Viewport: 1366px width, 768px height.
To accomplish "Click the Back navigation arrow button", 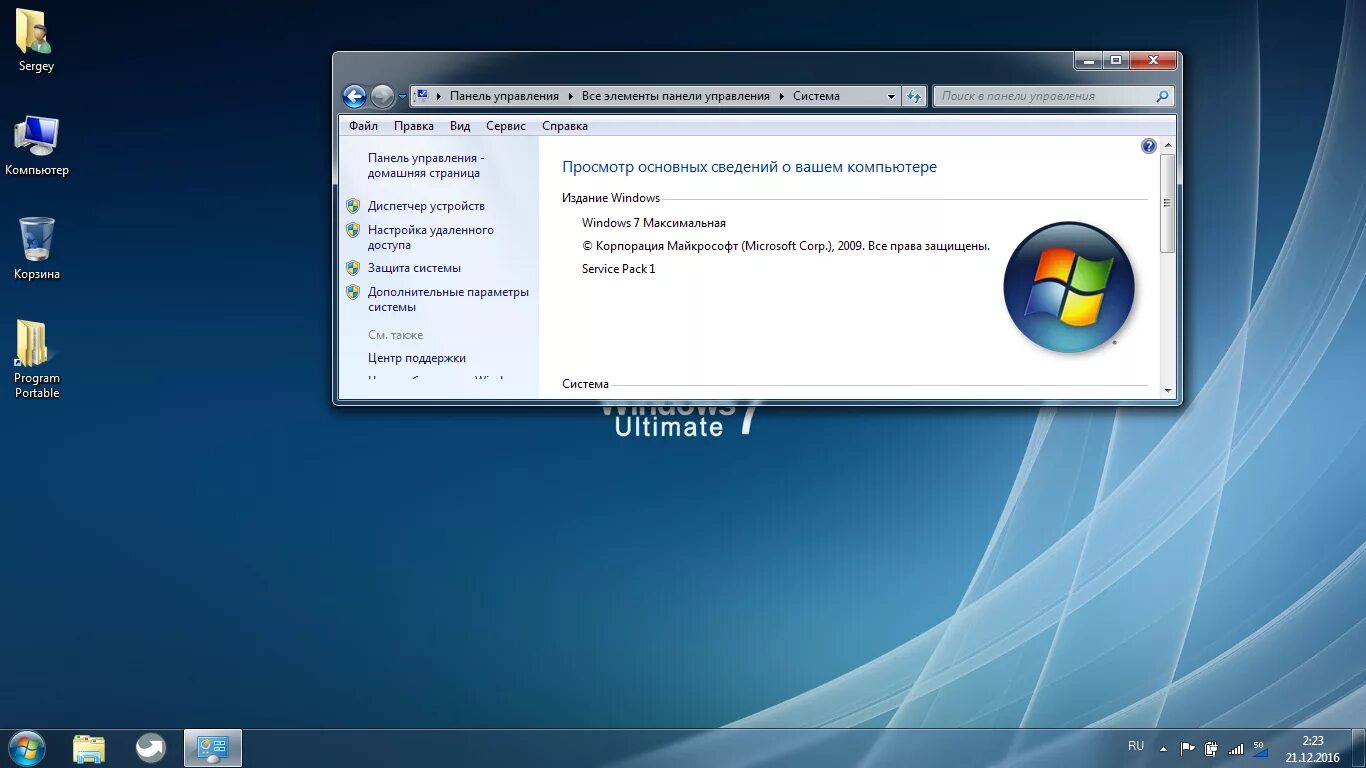I will point(354,96).
